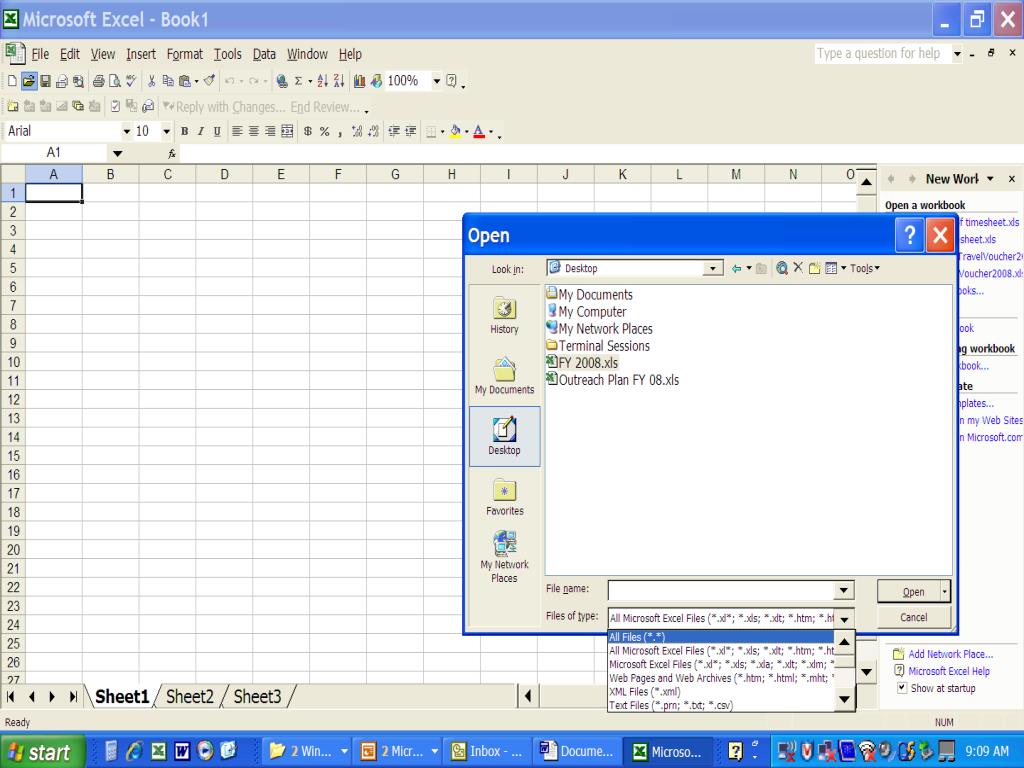
Task: Create a new folder in the Open dialog
Action: pos(814,268)
